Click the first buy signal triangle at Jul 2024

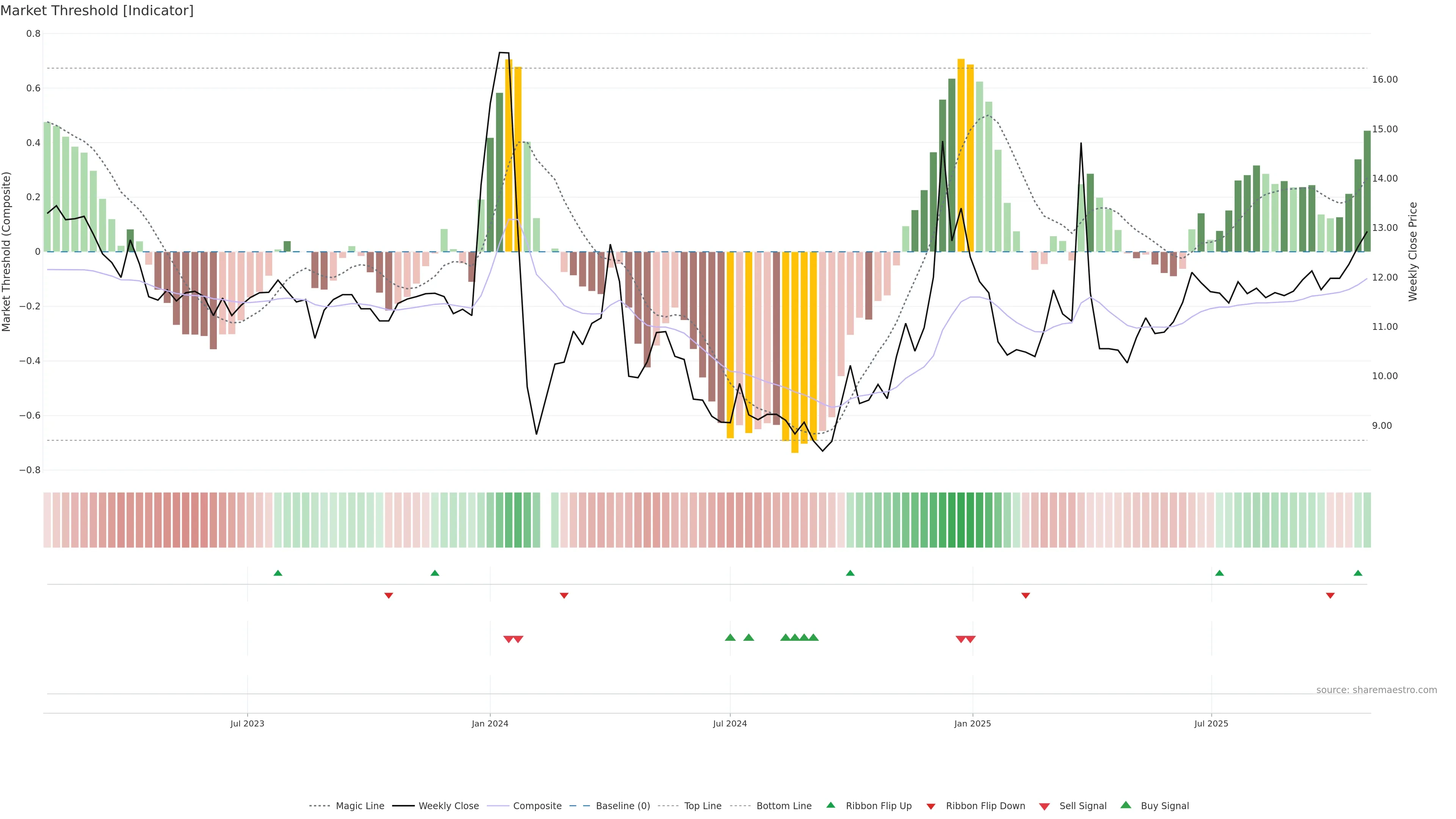730,637
